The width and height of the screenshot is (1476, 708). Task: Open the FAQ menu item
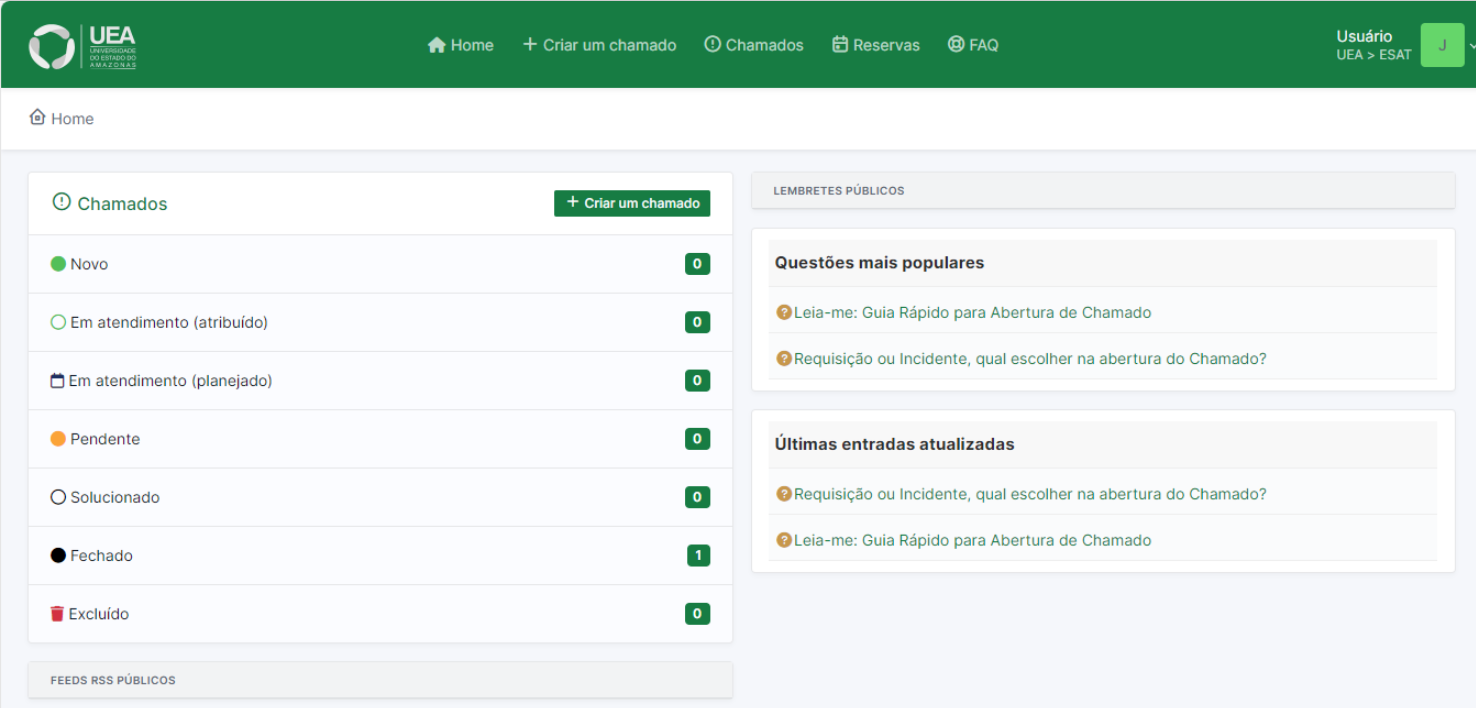(x=973, y=45)
